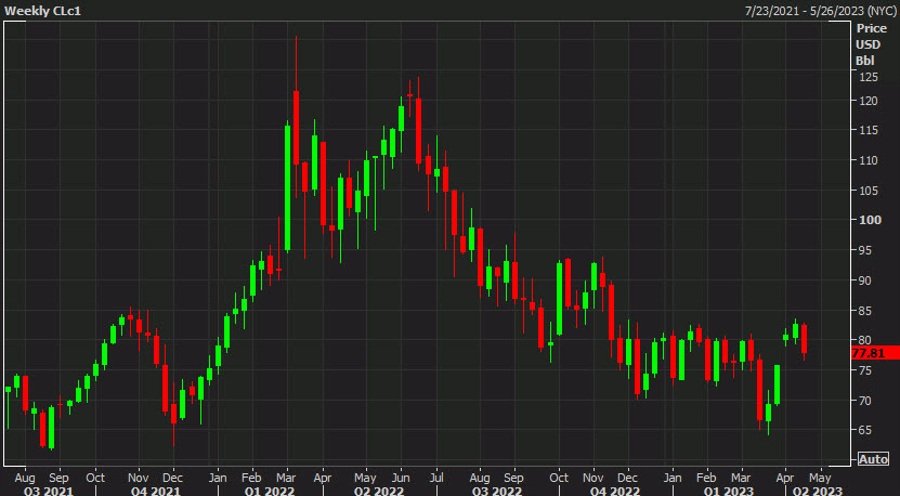Click the Weekly CLc1 chart title
The height and width of the screenshot is (496, 900).
pos(43,10)
